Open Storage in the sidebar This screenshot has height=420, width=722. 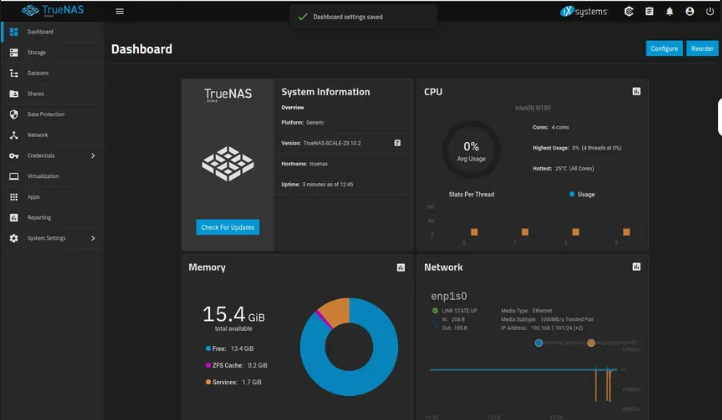pyautogui.click(x=36, y=52)
